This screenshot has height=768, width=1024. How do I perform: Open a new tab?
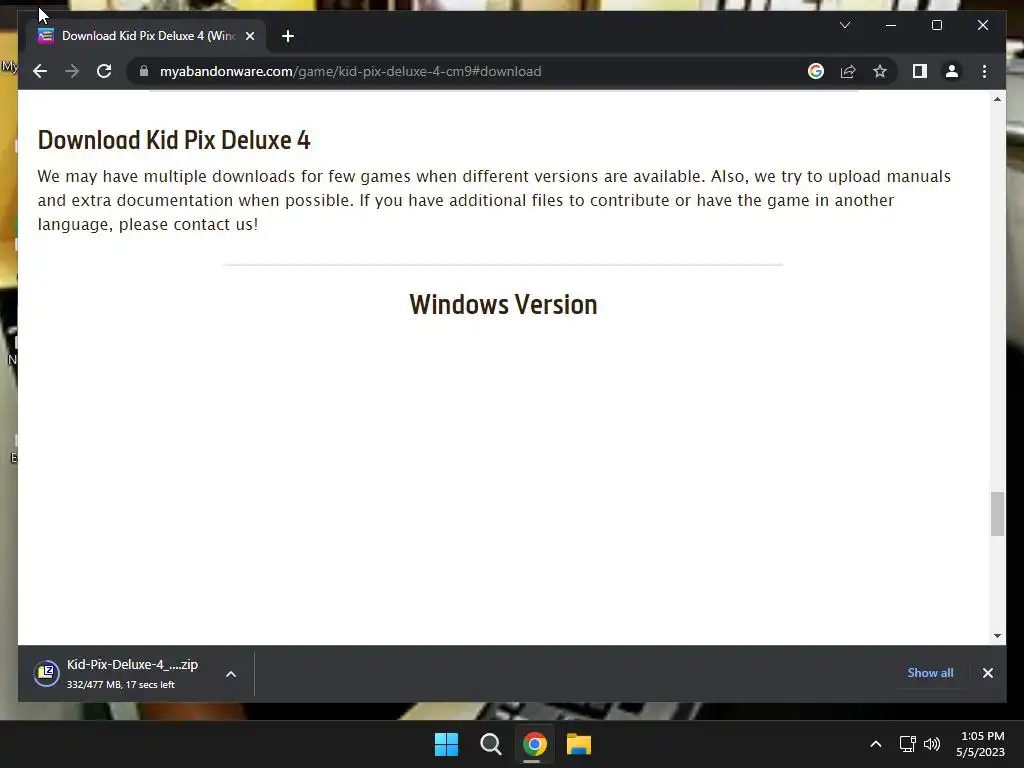[287, 36]
